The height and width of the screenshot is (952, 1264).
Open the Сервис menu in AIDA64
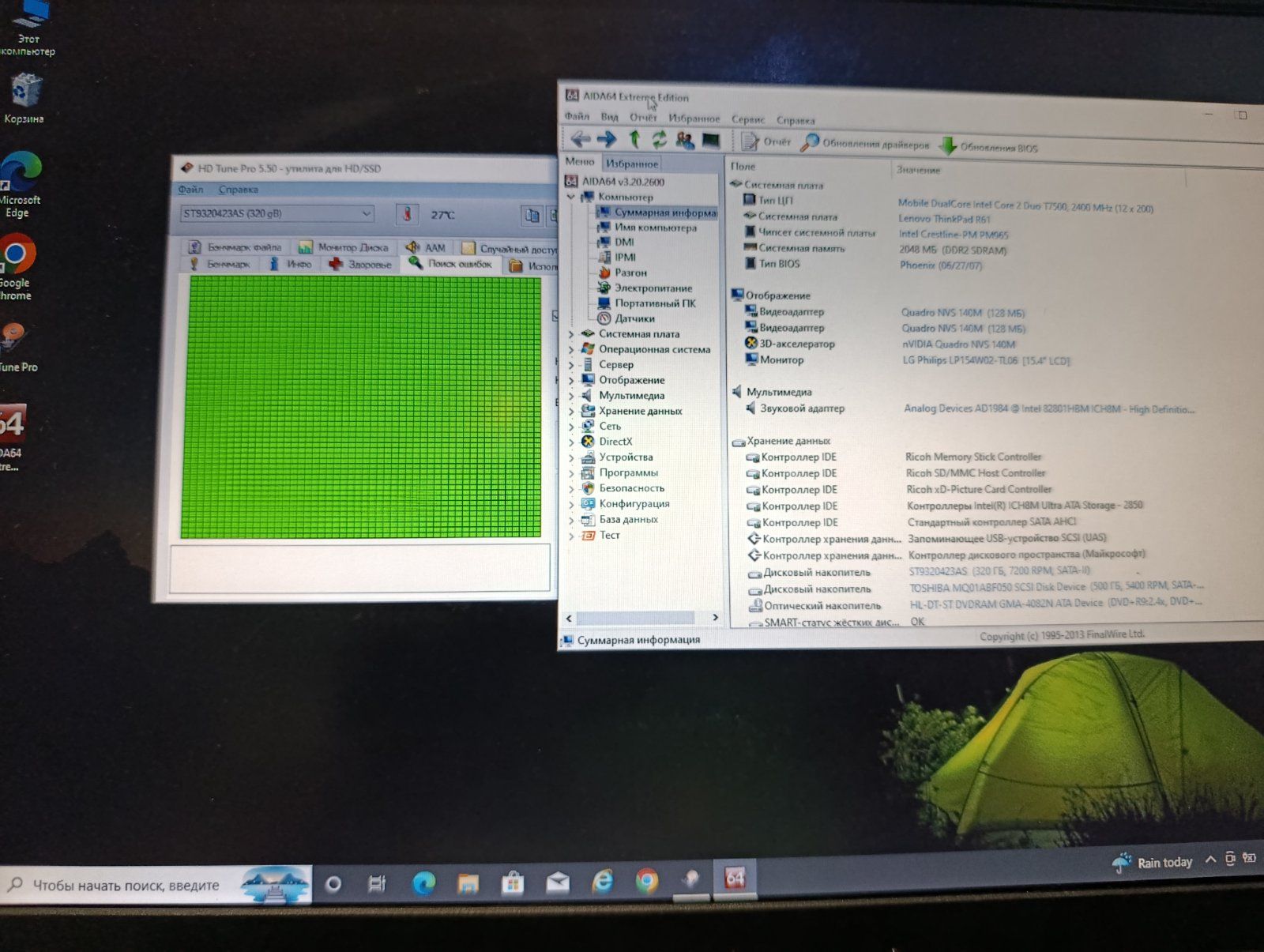coord(747,119)
